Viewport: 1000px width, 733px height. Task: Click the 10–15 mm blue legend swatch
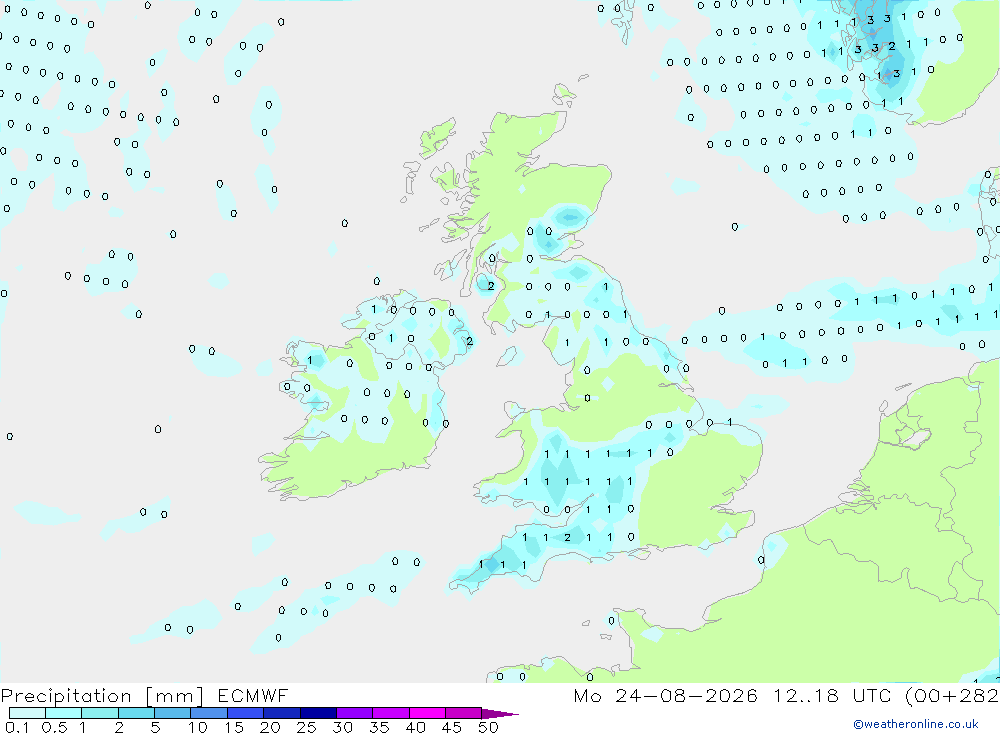tap(209, 713)
